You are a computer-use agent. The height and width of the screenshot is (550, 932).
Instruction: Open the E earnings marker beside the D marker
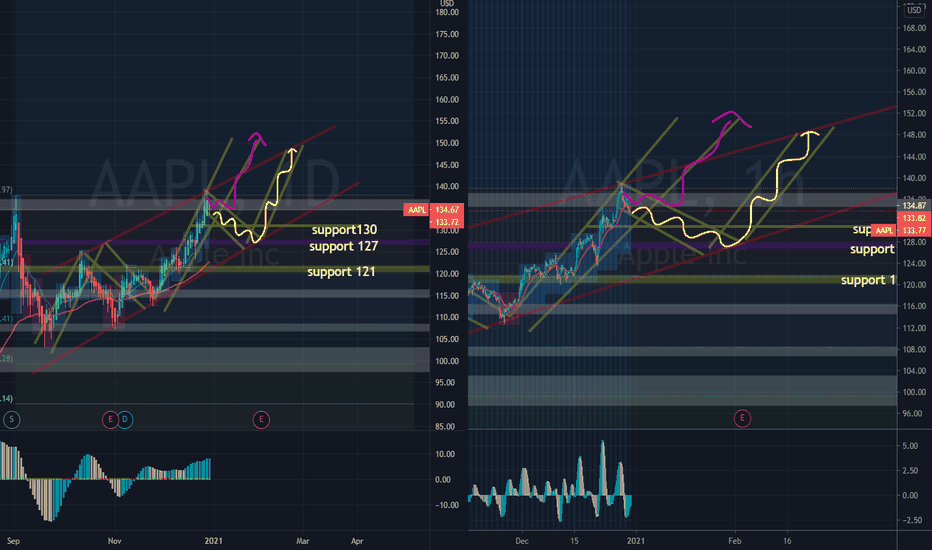[x=110, y=420]
